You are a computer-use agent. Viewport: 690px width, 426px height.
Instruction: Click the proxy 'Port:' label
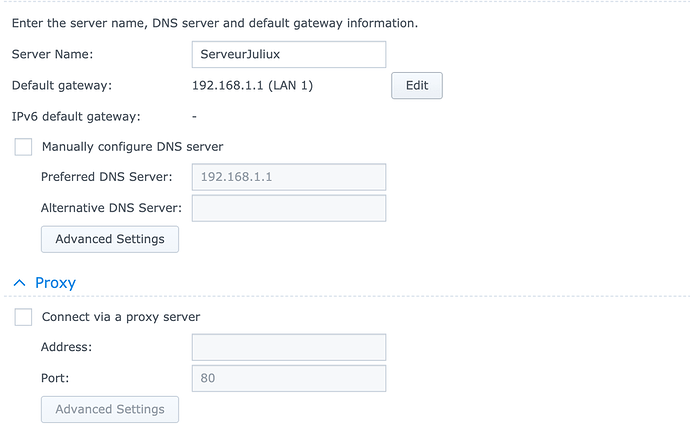click(56, 379)
